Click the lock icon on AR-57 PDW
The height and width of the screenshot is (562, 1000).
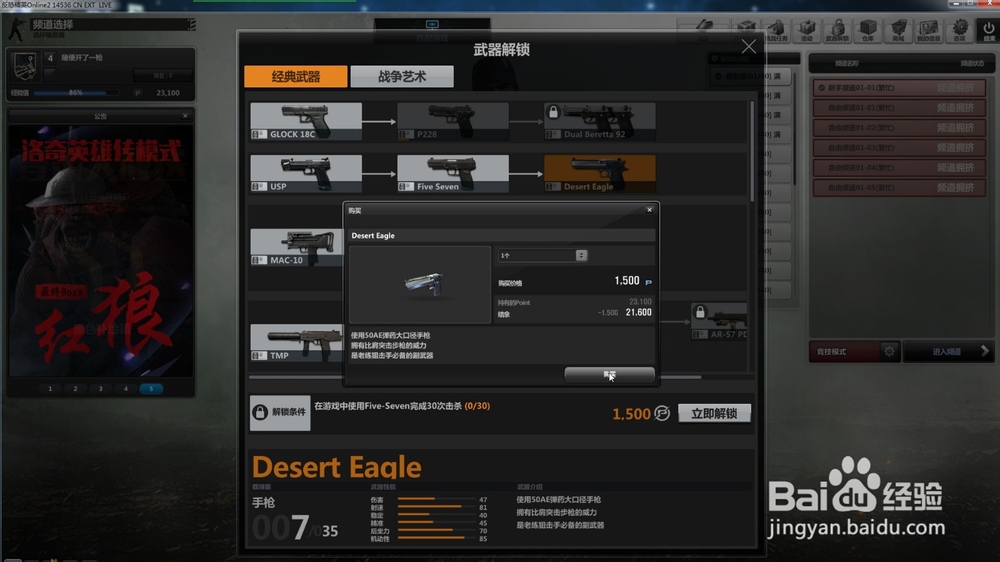point(700,313)
